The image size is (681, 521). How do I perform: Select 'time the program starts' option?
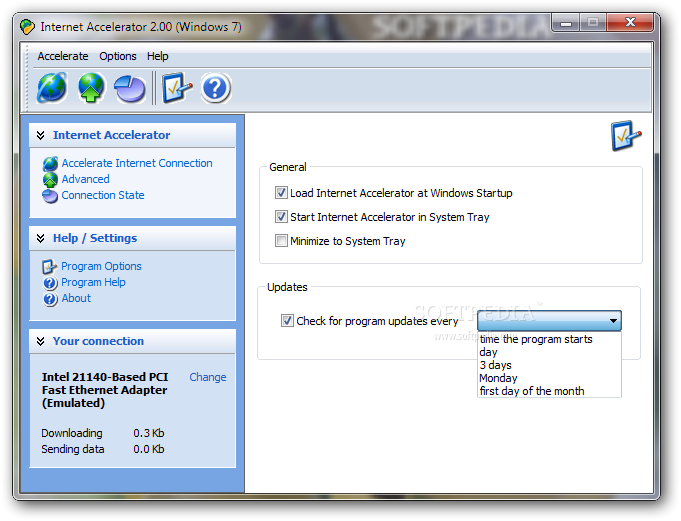[549, 339]
